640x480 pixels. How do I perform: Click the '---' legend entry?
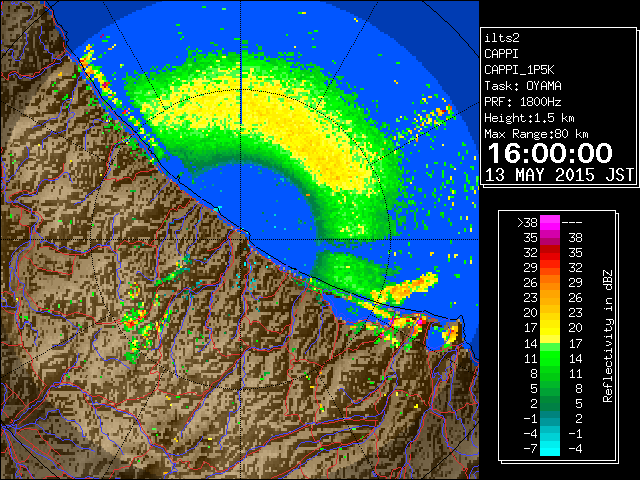[x=572, y=223]
